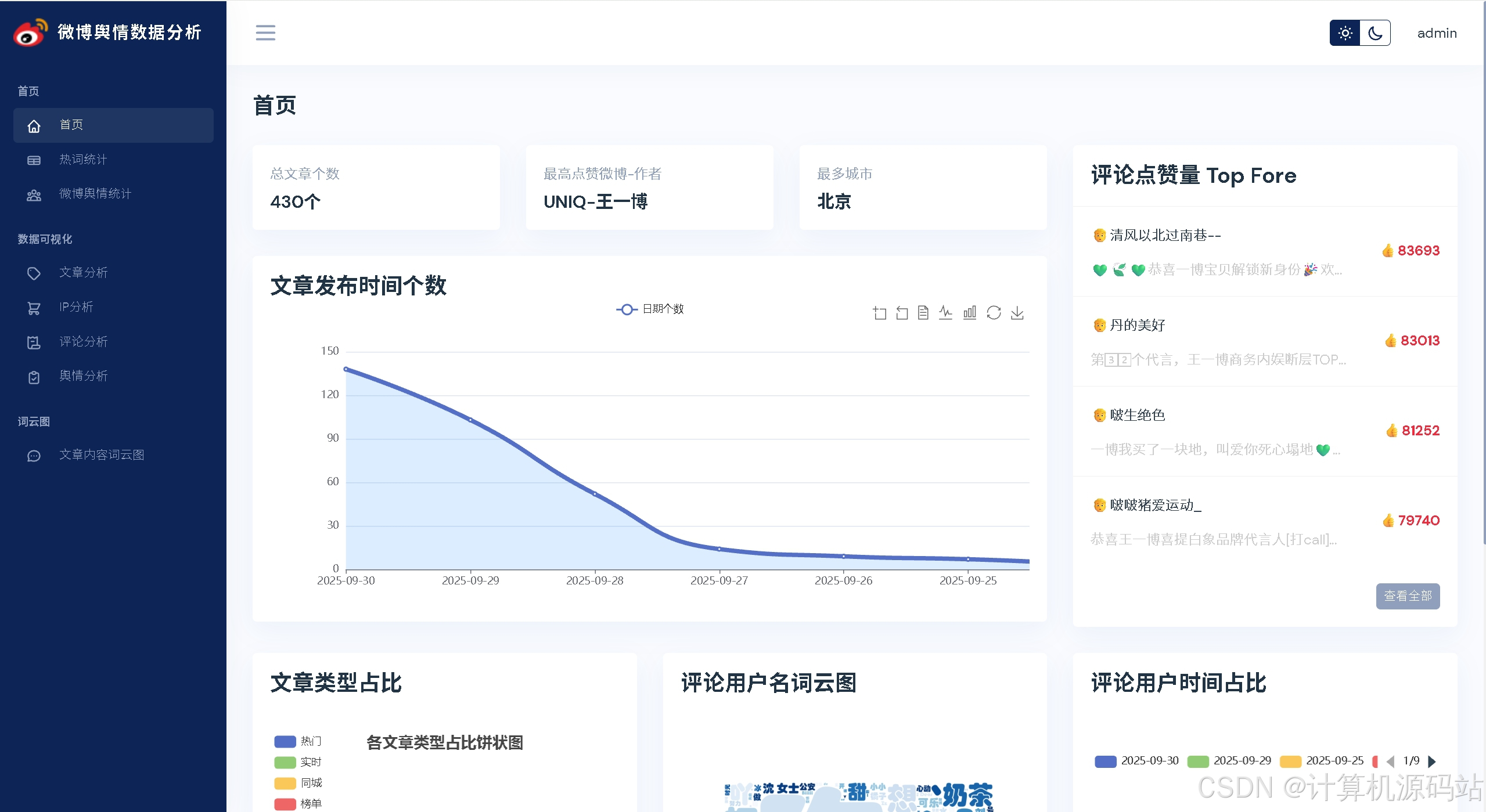Viewport: 1486px width, 812px height.
Task: Click the zoom reset icon in chart toolbar
Action: pyautogui.click(x=901, y=313)
